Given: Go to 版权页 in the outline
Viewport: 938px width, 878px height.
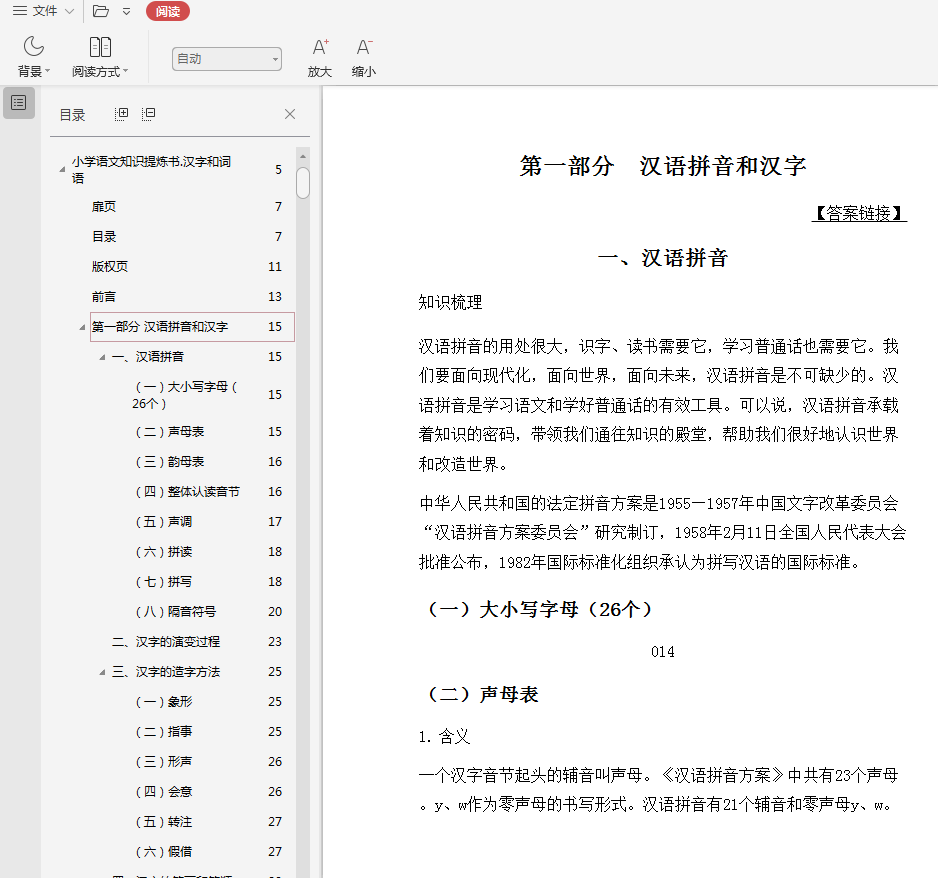Looking at the screenshot, I should pos(110,267).
